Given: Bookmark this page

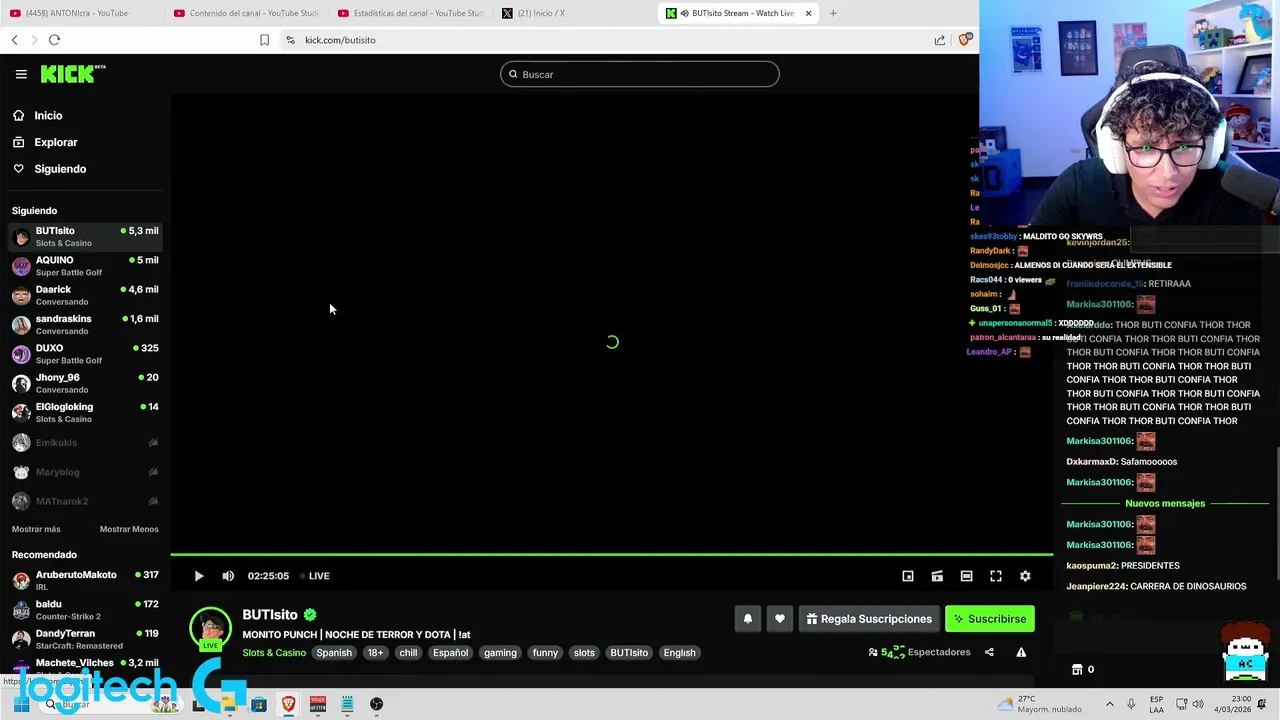Looking at the screenshot, I should [x=264, y=40].
